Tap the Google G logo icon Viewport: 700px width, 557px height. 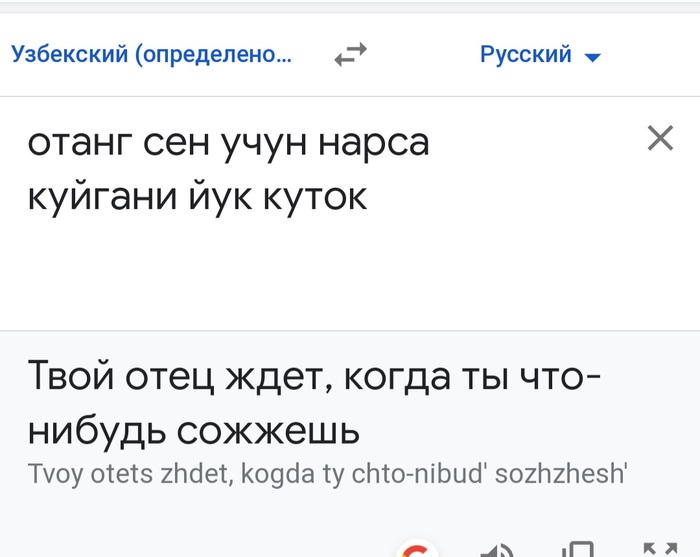tap(416, 550)
